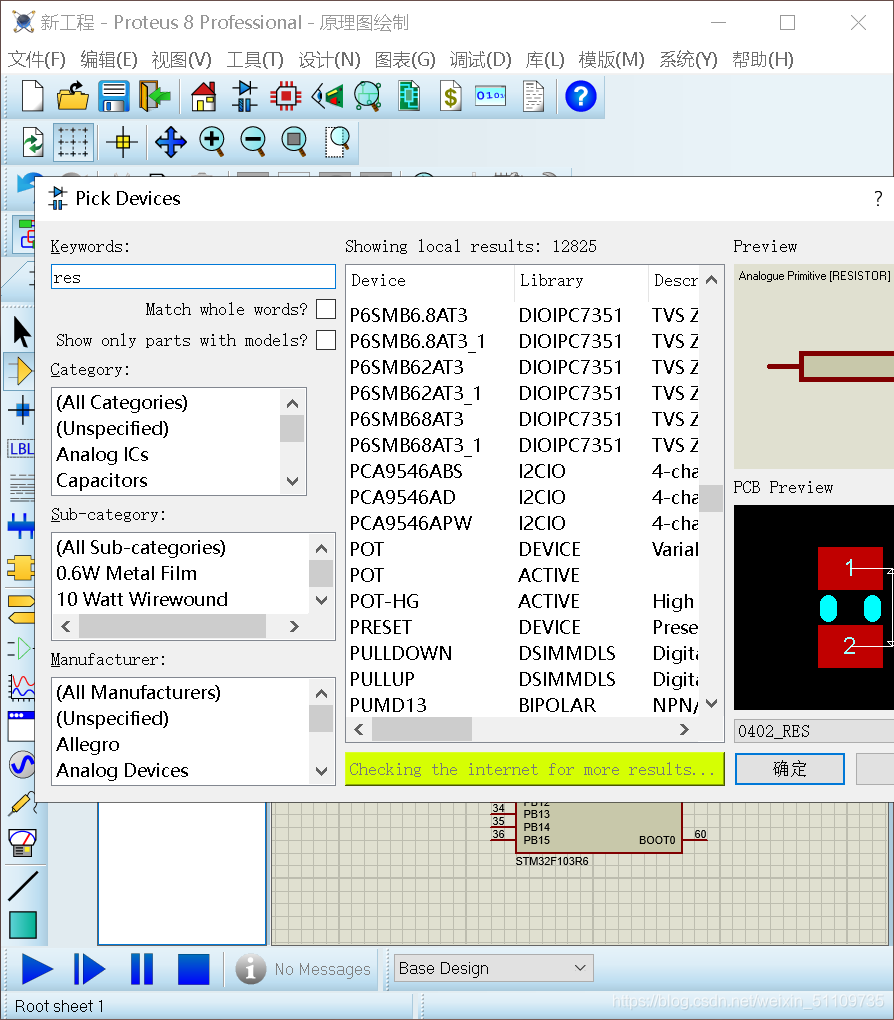Create a new project with the blank page icon
The width and height of the screenshot is (894, 1020).
[31, 96]
